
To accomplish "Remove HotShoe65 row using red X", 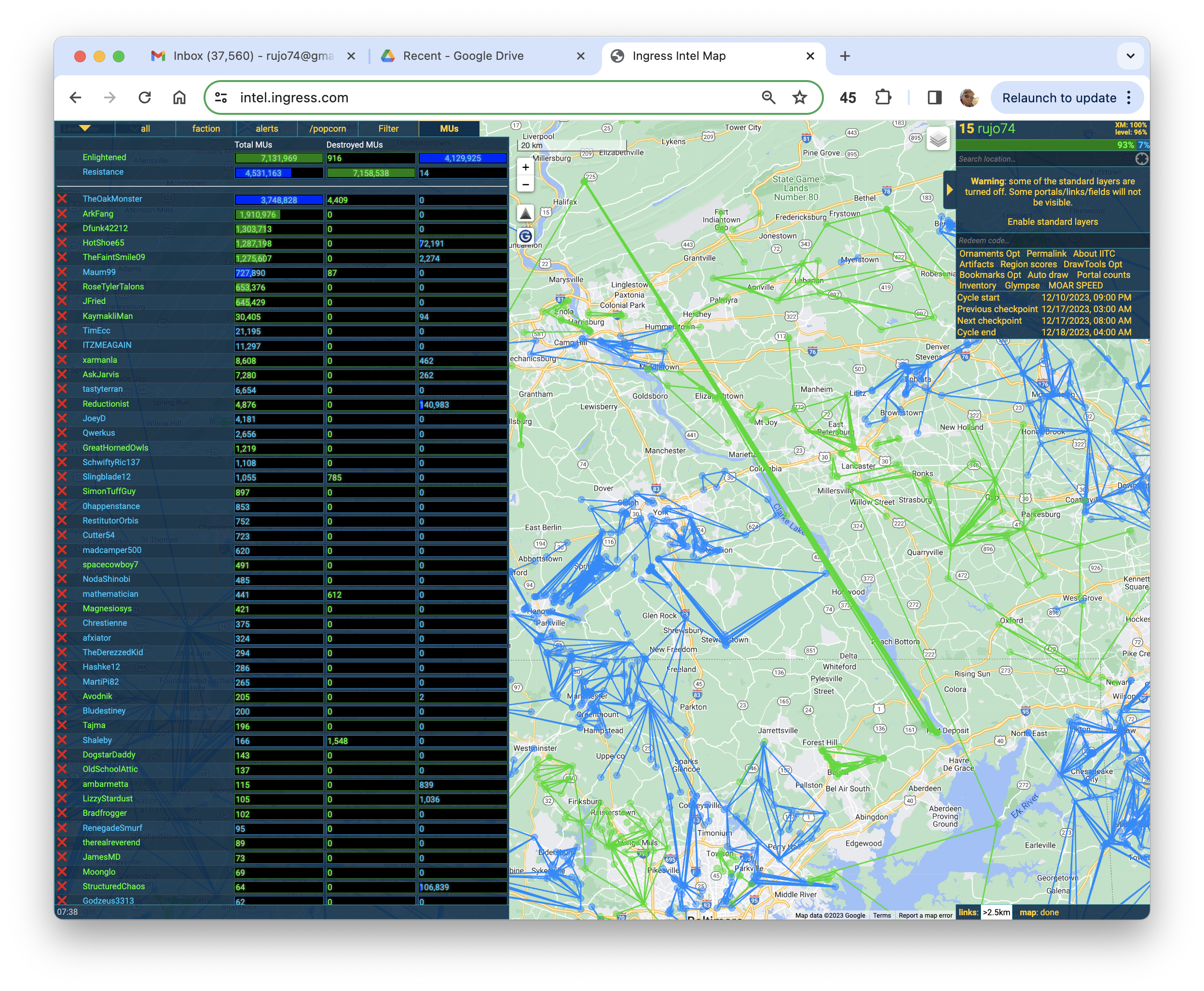I will point(62,243).
